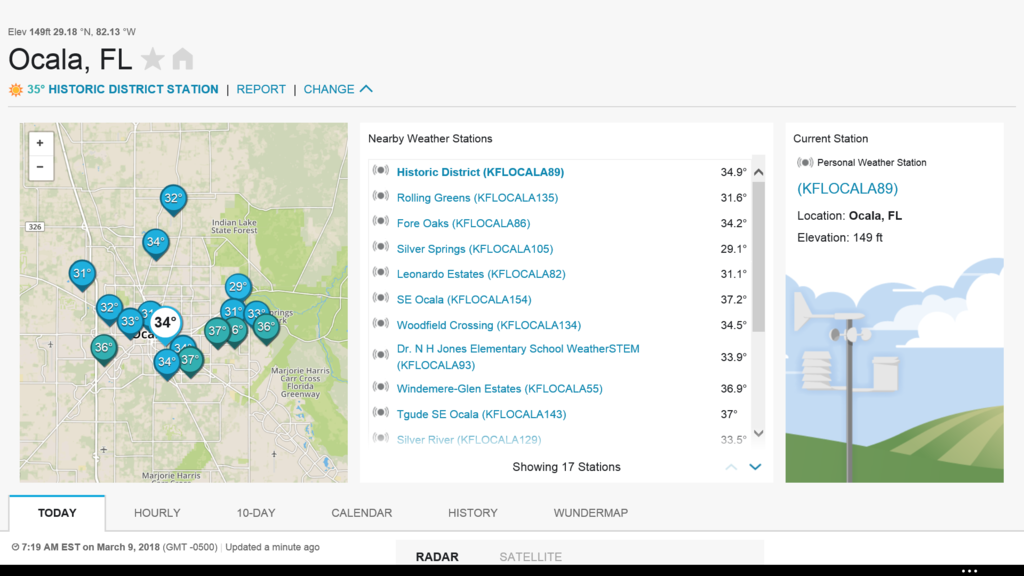Switch to the SATELLITE view

point(530,557)
